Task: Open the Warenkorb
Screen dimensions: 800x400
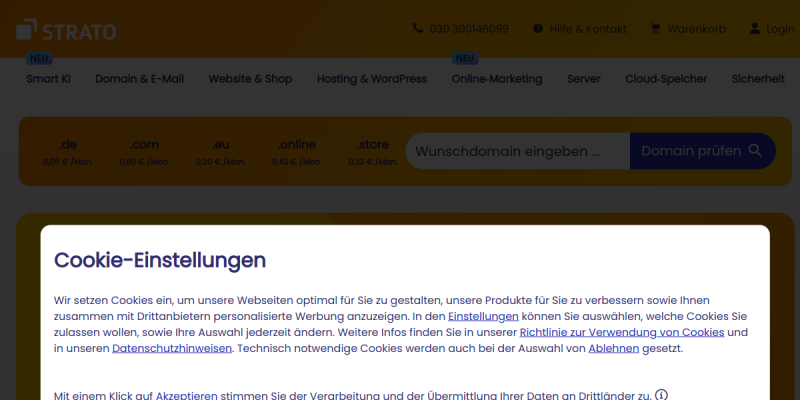Action: [x=696, y=29]
